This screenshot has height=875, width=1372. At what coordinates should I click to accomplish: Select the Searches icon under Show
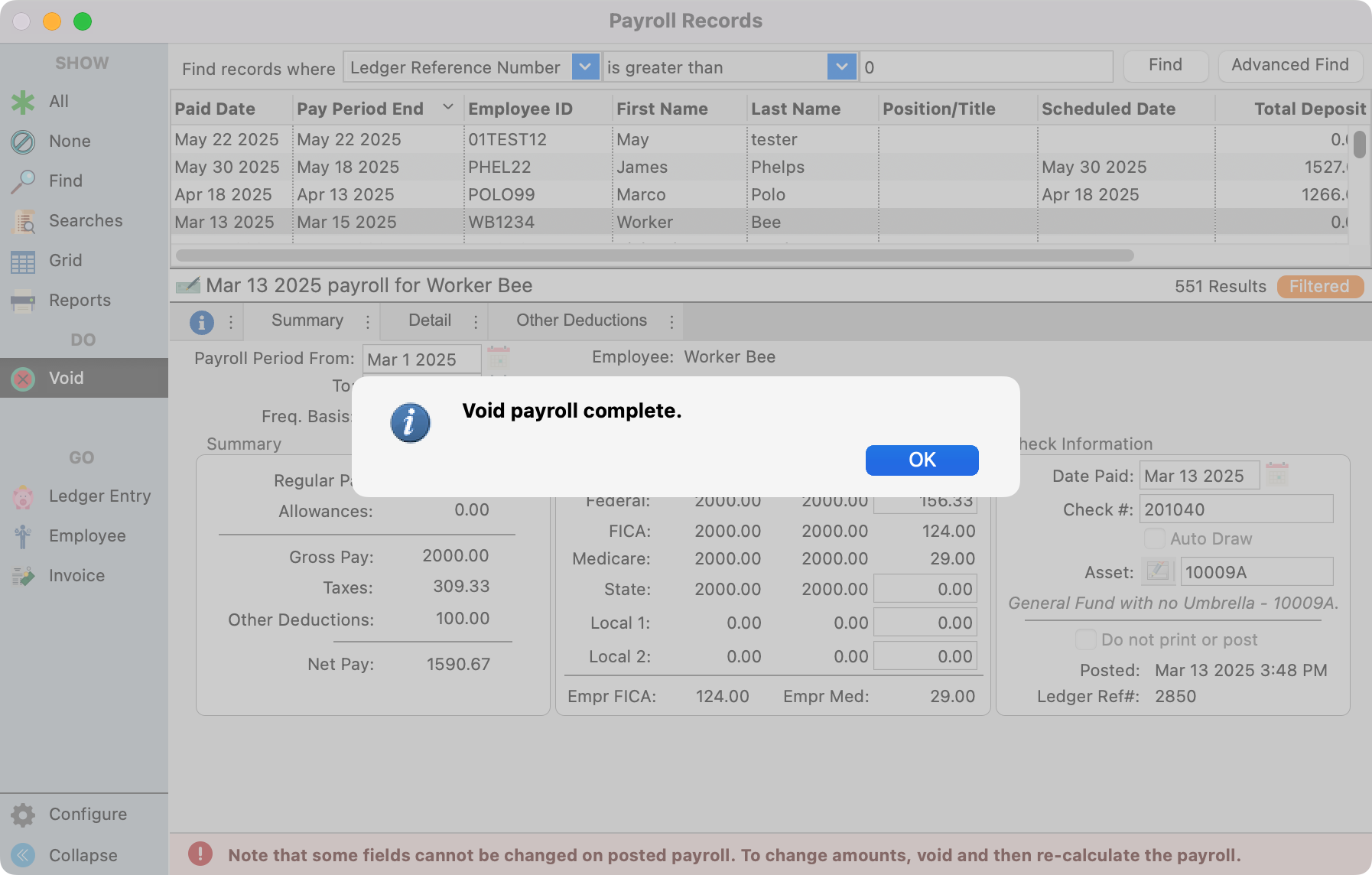point(23,220)
